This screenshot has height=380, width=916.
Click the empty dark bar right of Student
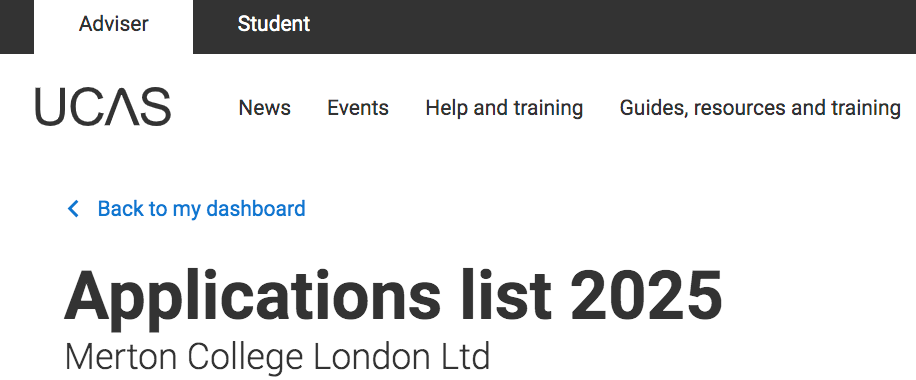click(x=613, y=26)
